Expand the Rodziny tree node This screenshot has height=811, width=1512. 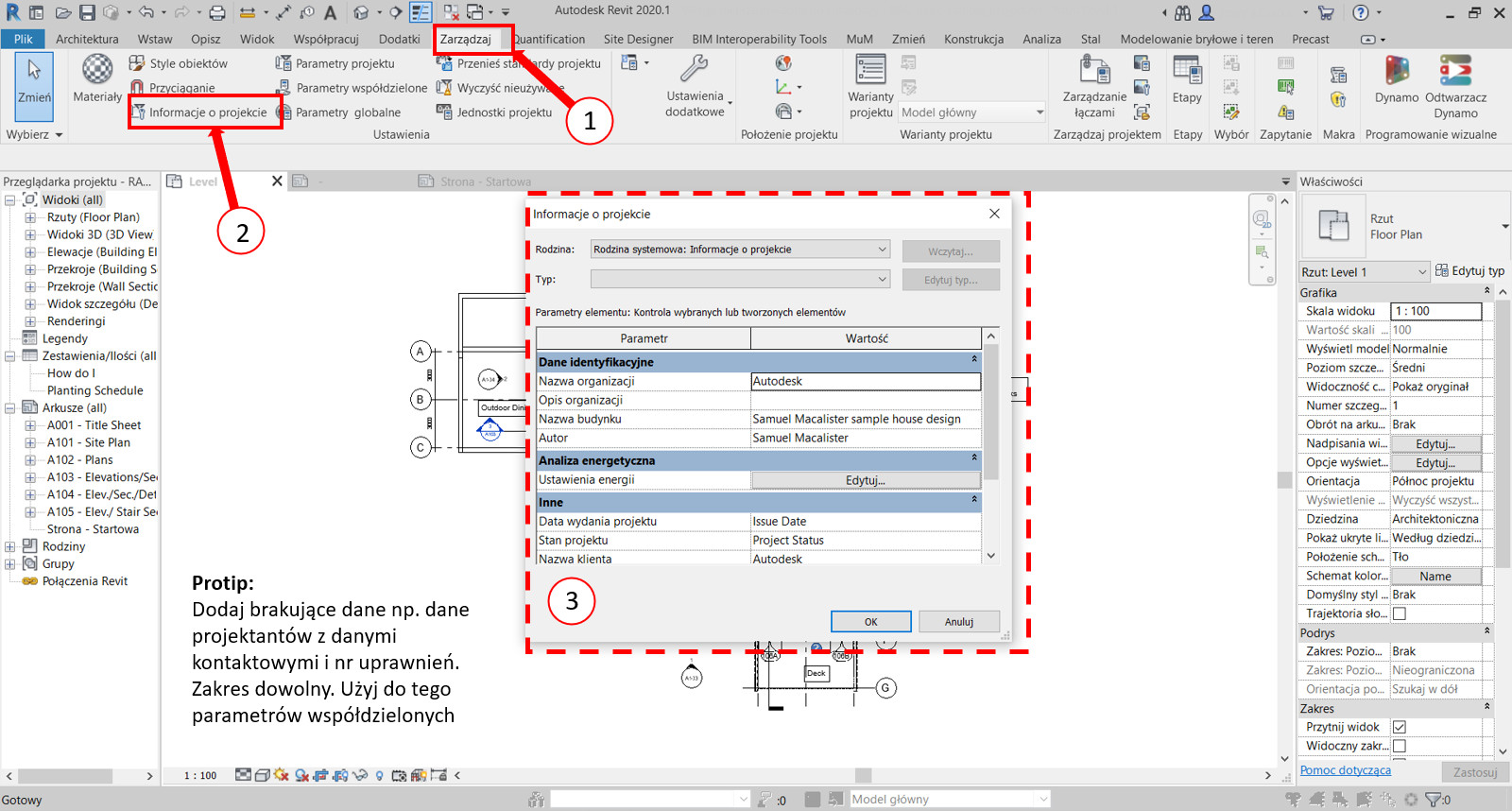(10, 546)
